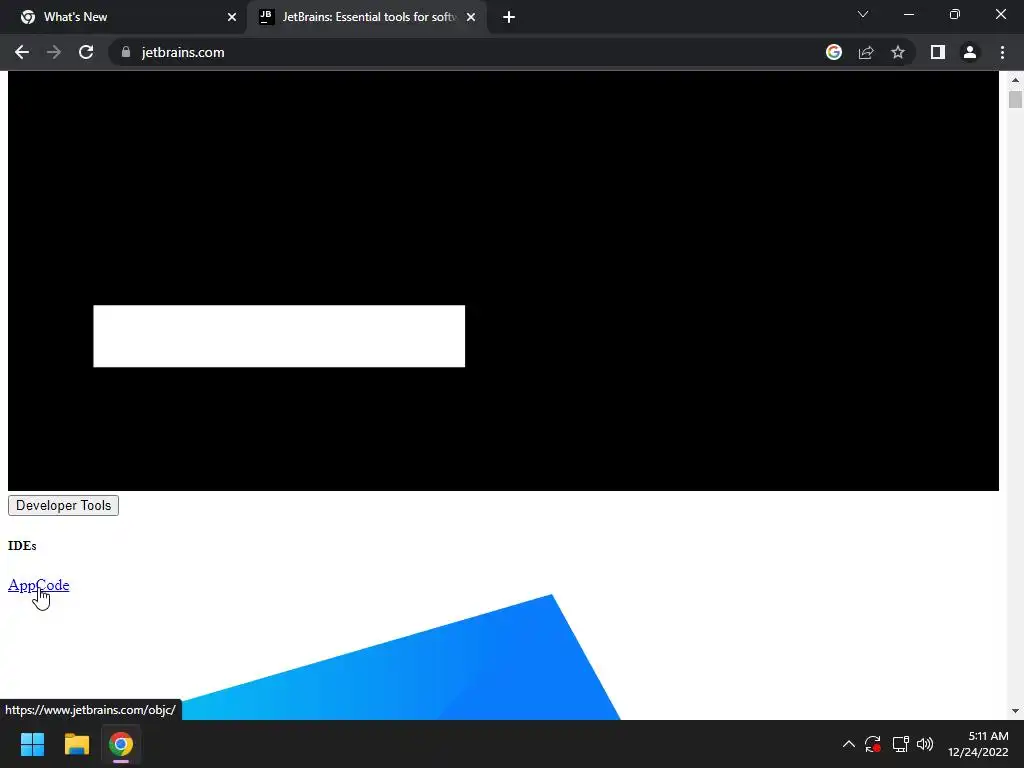Click the browser forward arrow
This screenshot has height=768, width=1024.
[x=54, y=52]
